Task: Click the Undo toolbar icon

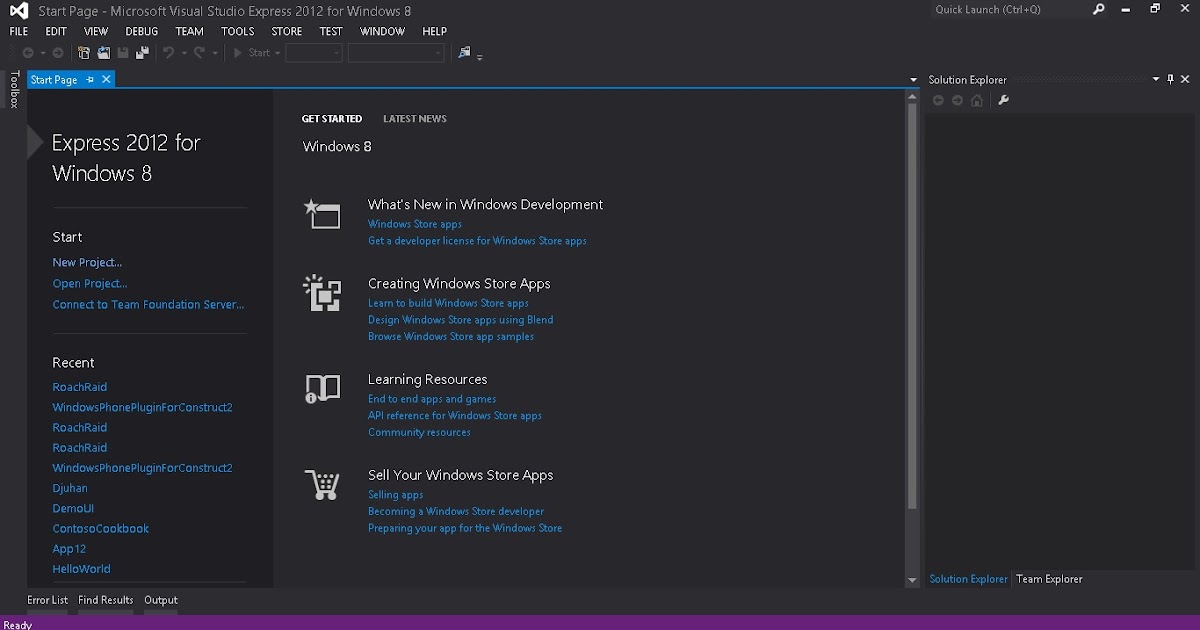Action: tap(168, 53)
